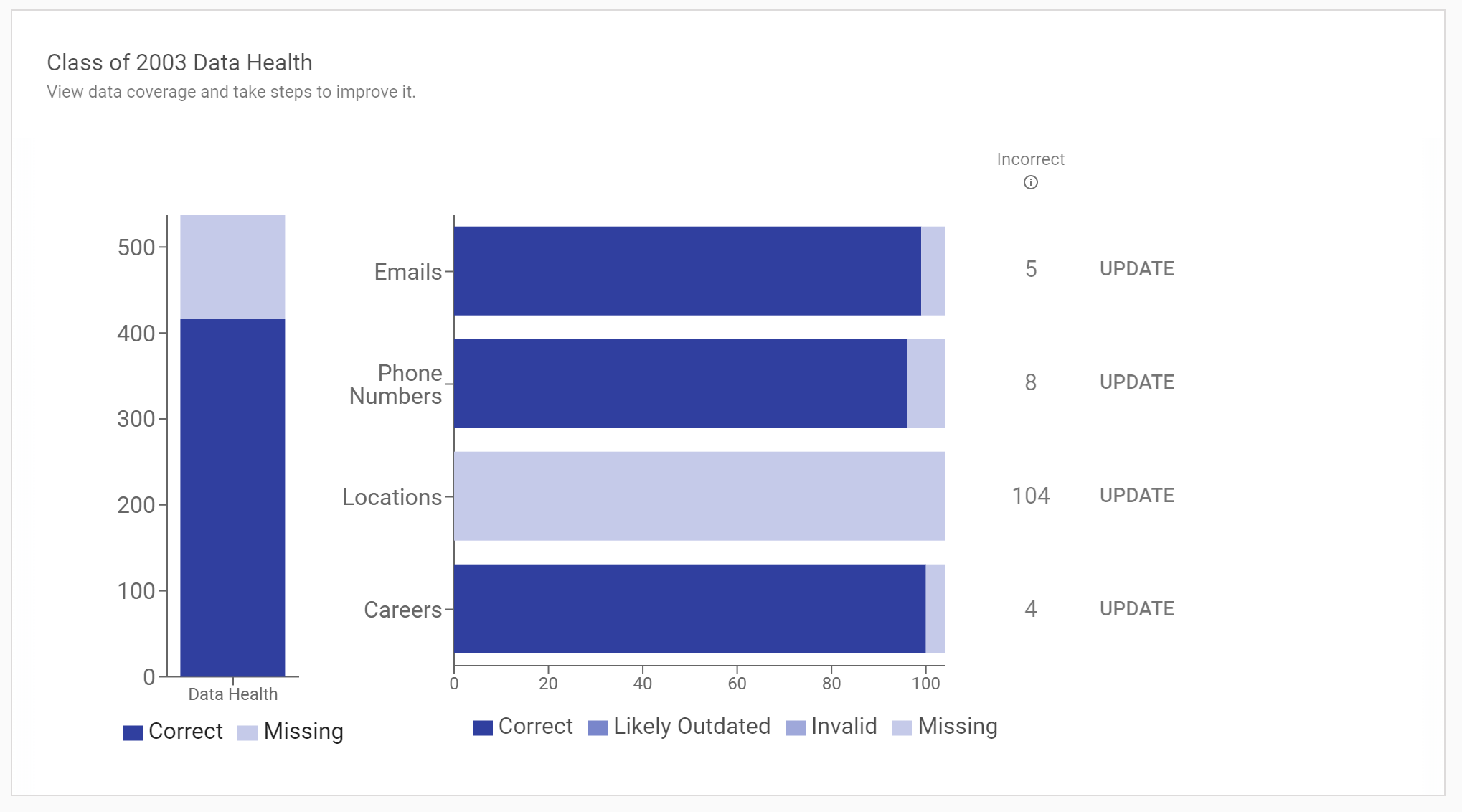The image size is (1462, 812).
Task: Click the Locations missing data bar
Action: click(699, 496)
